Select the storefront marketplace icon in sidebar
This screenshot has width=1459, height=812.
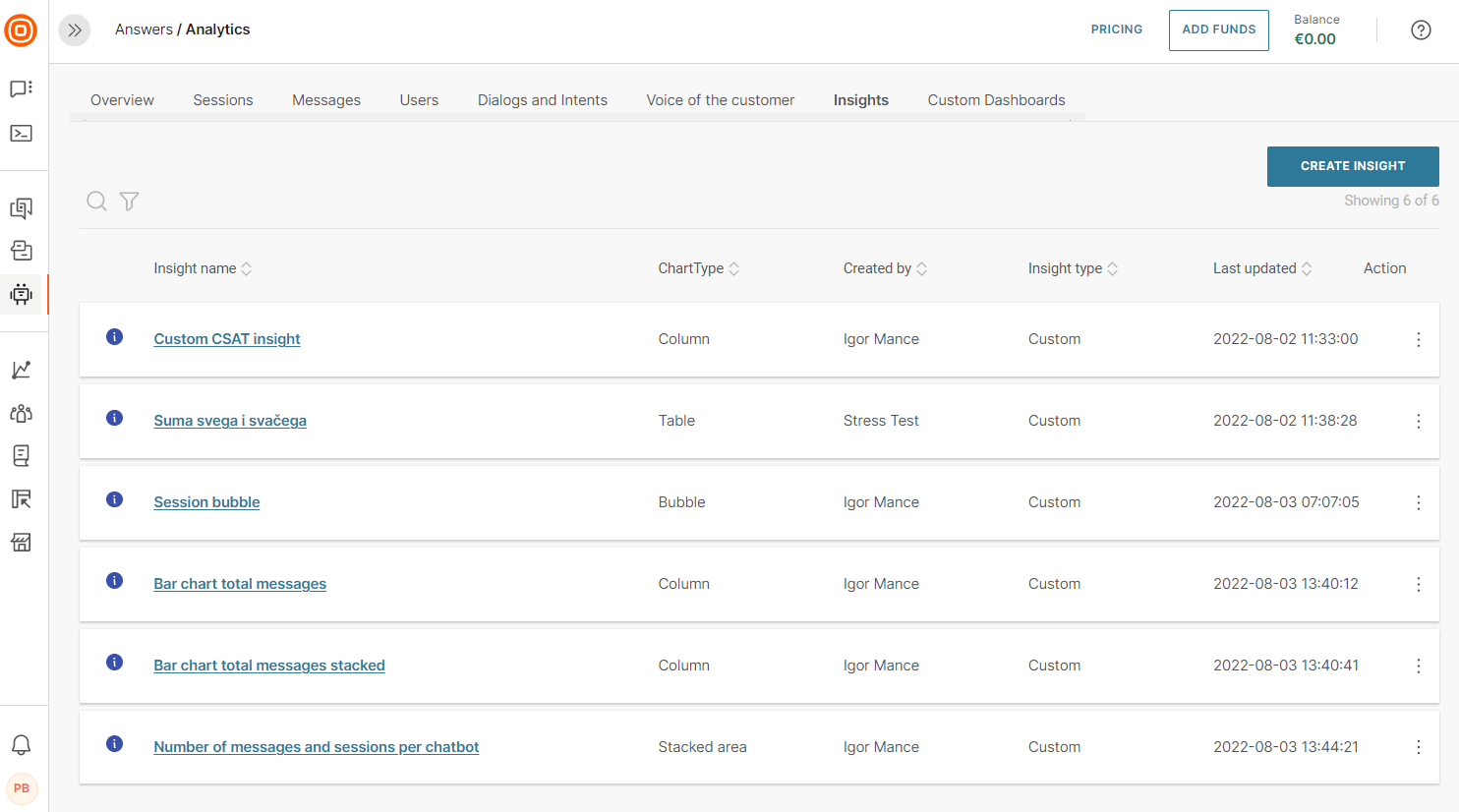pos(22,542)
